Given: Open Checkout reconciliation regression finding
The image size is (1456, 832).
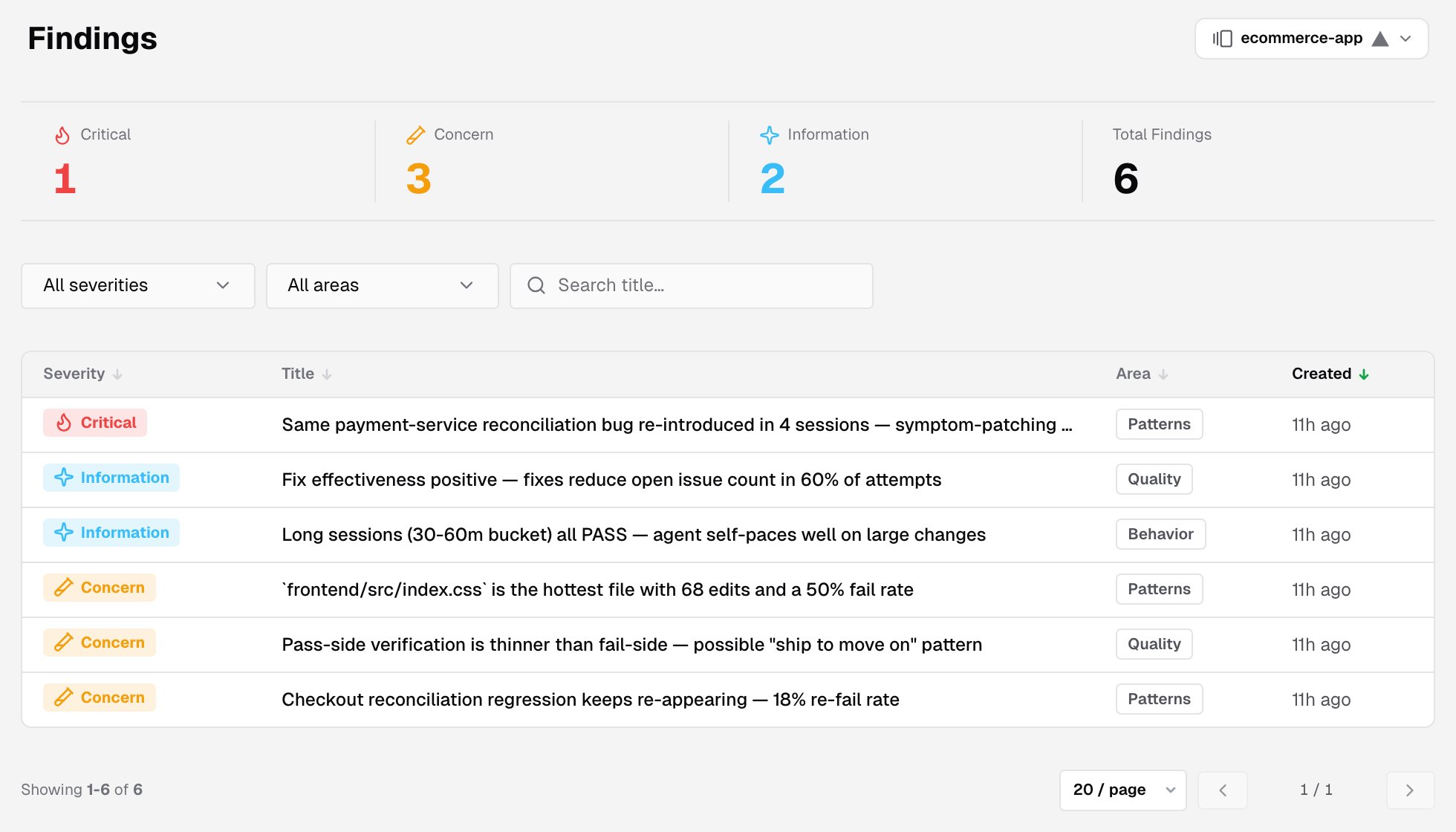Looking at the screenshot, I should pyautogui.click(x=591, y=700).
